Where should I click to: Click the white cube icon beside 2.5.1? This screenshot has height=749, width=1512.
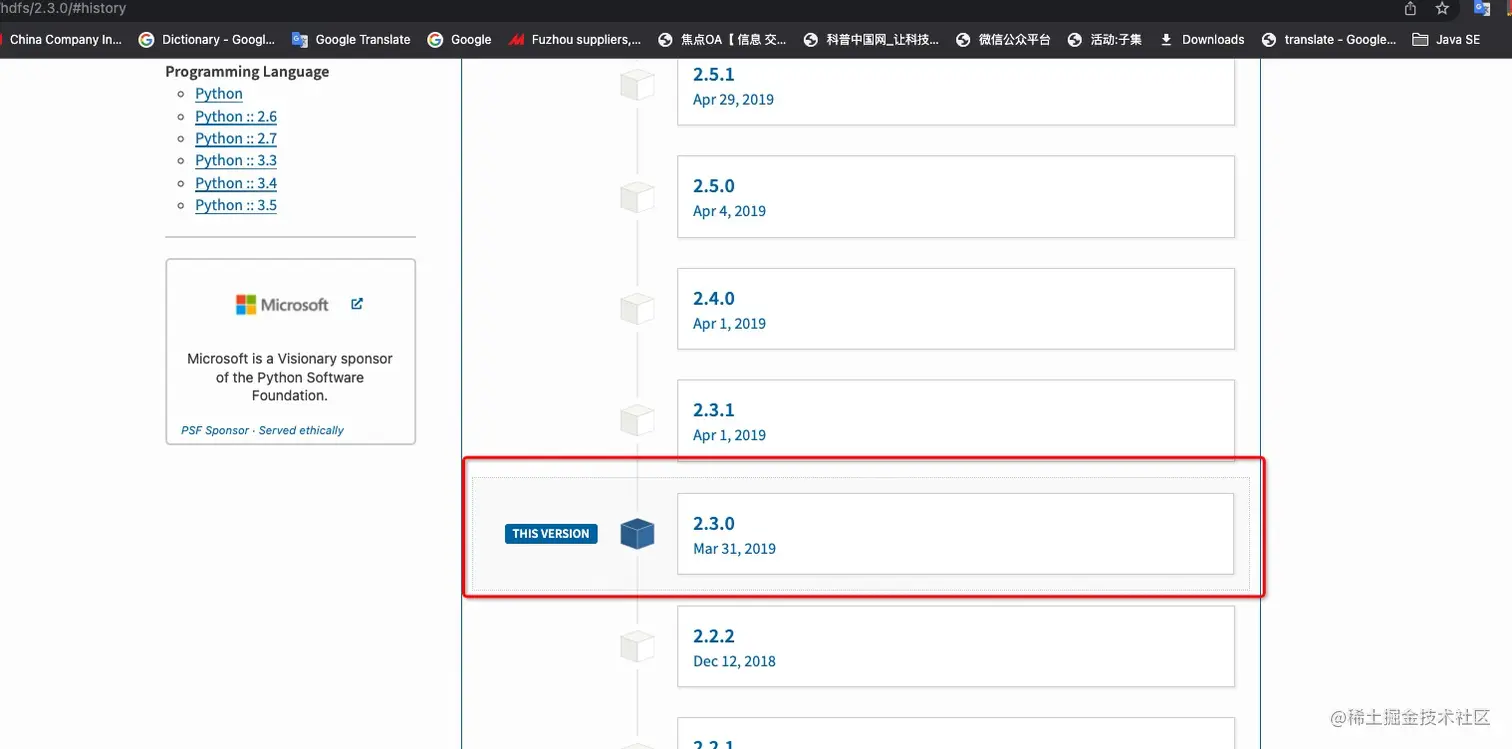[637, 85]
